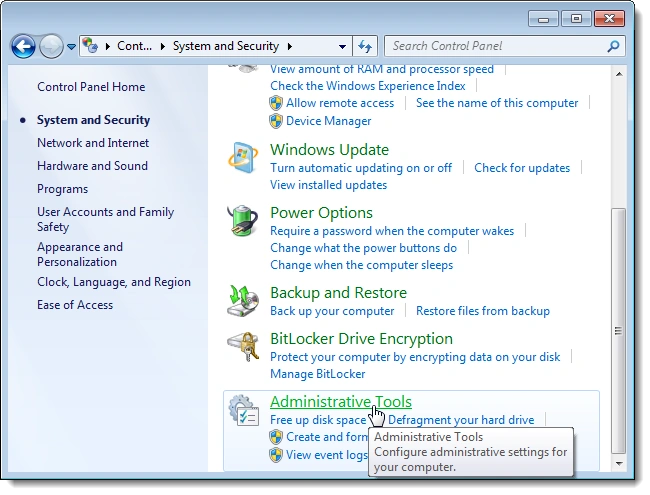
Task: Click Change when the computer sleeps
Action: pos(361,265)
